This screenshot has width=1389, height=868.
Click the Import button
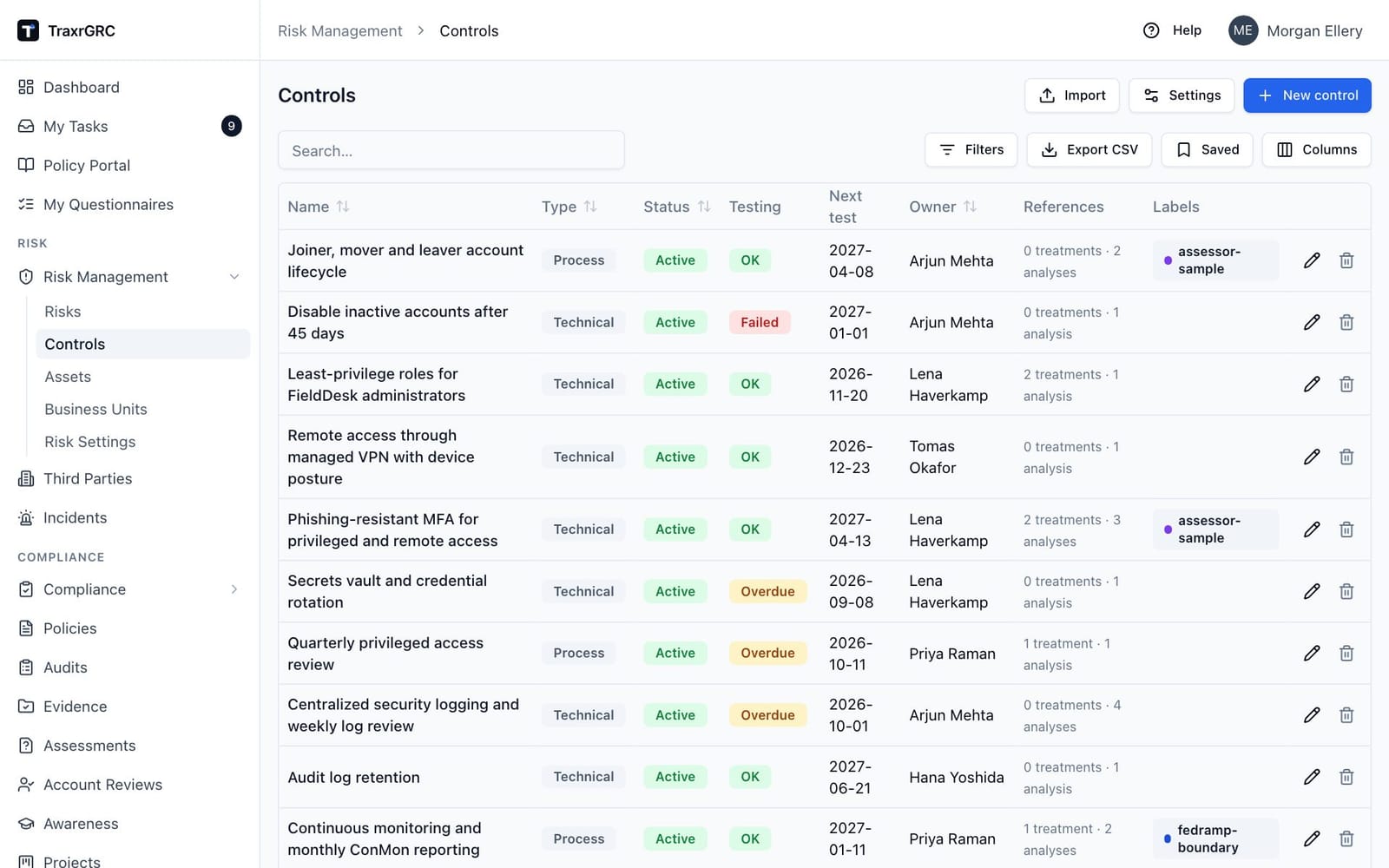[x=1072, y=95]
